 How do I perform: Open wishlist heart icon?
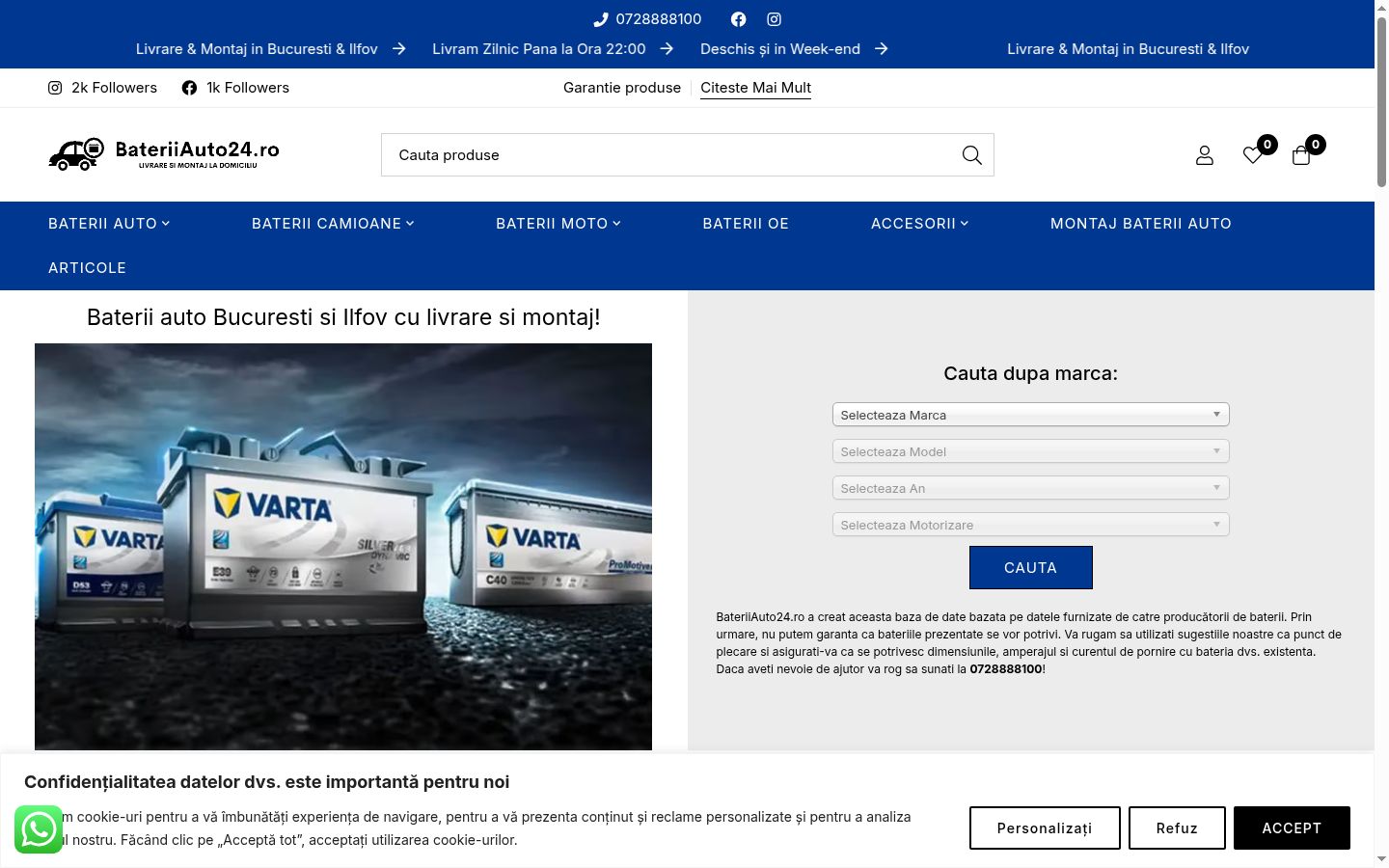click(1253, 155)
